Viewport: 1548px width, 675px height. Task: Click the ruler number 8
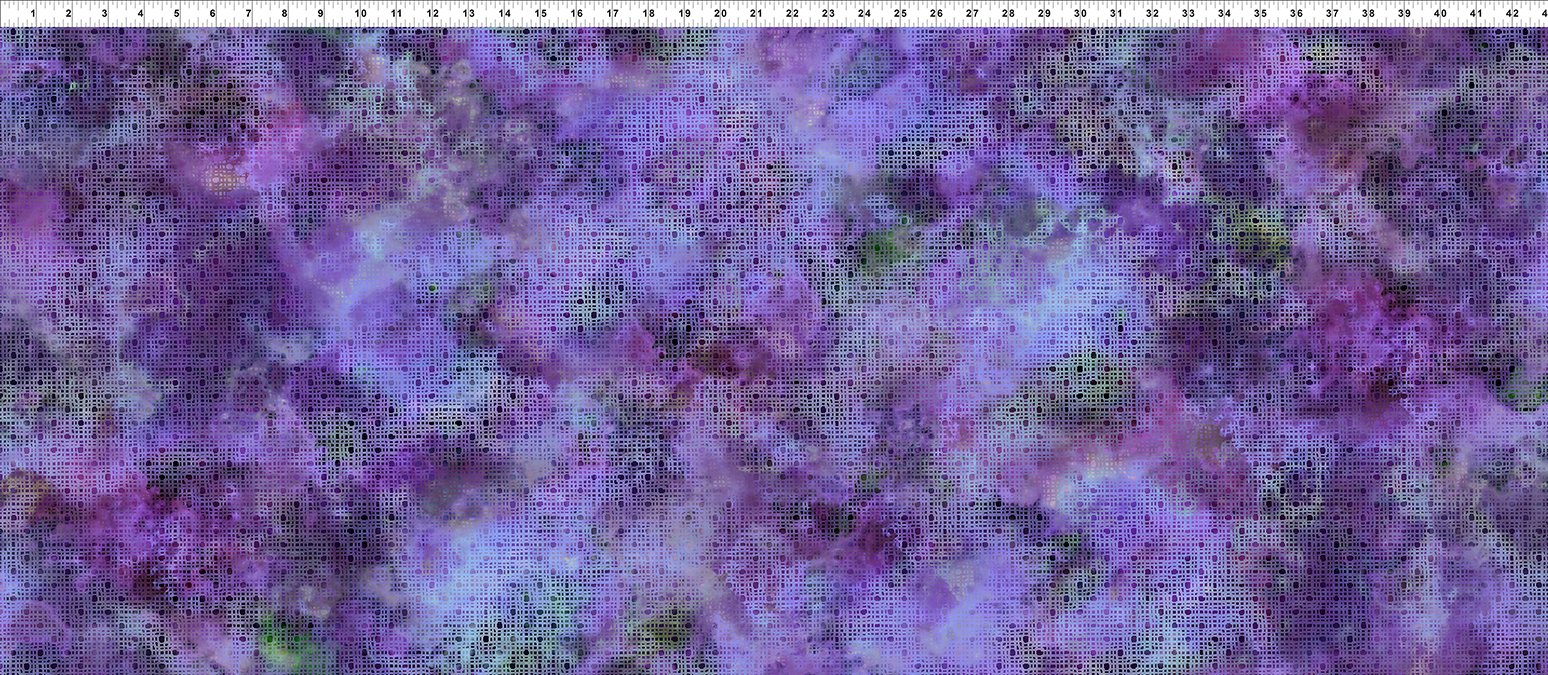pyautogui.click(x=284, y=14)
